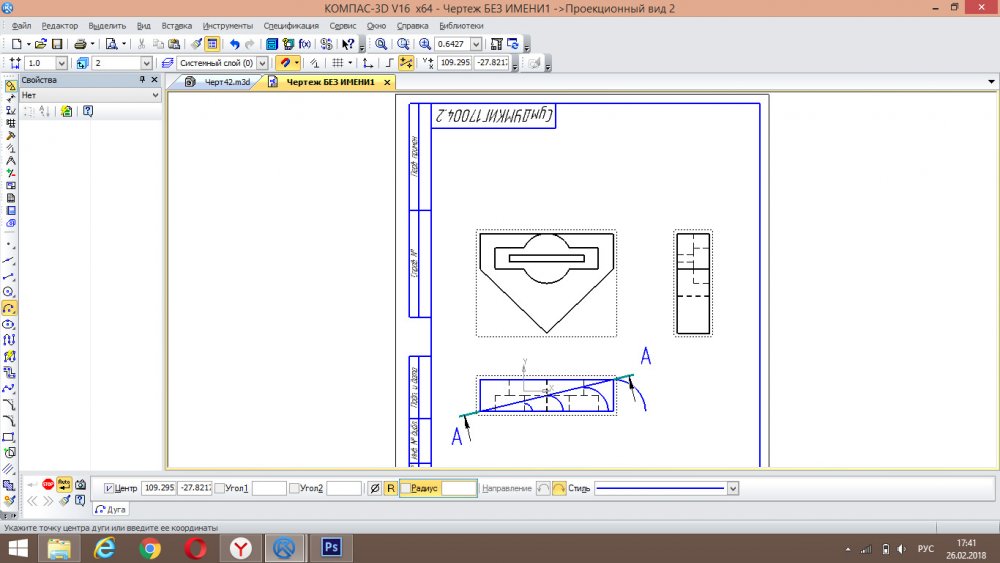
Task: Toggle automatic object creation
Action: [x=64, y=485]
